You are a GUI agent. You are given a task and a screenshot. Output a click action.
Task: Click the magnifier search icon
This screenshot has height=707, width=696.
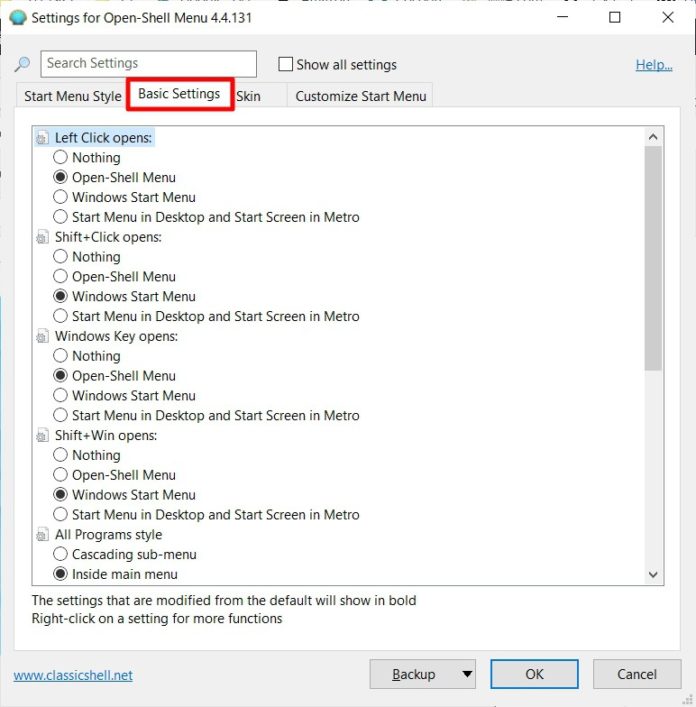(22, 64)
